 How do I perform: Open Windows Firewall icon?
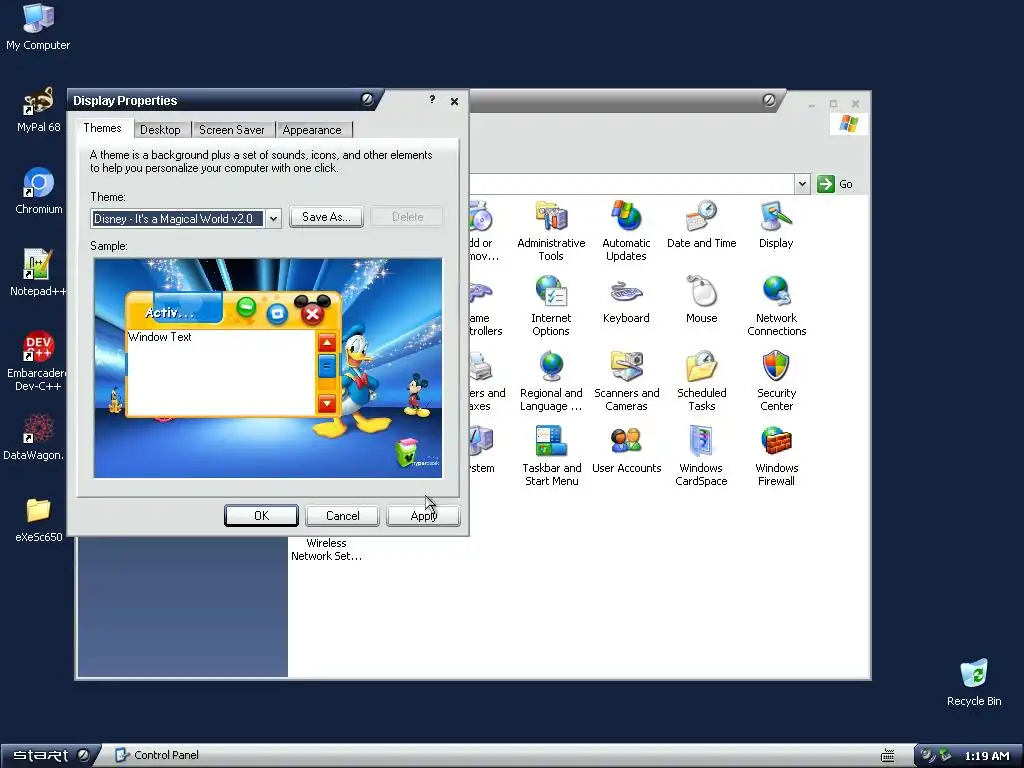[776, 456]
